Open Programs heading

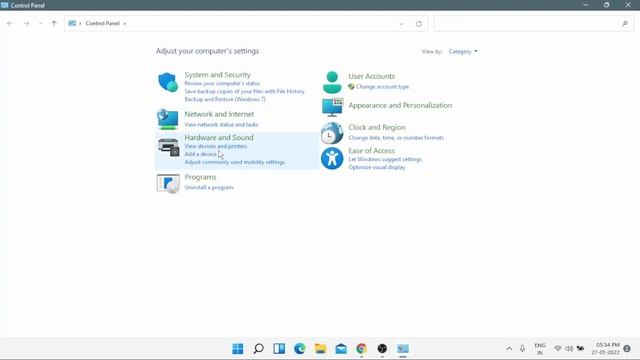[x=200, y=177]
